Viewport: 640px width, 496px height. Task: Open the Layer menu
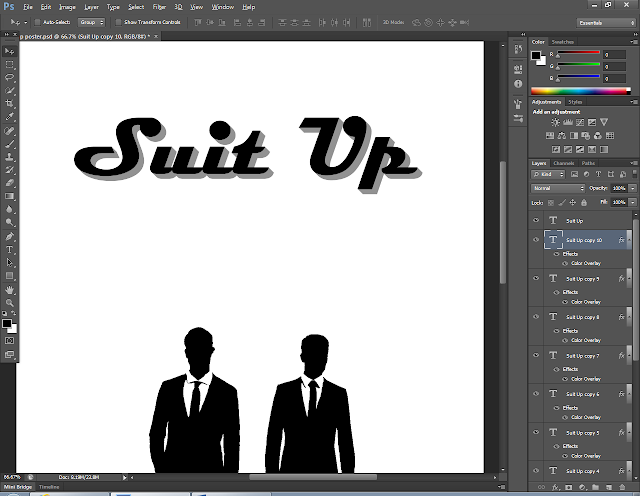coord(91,7)
